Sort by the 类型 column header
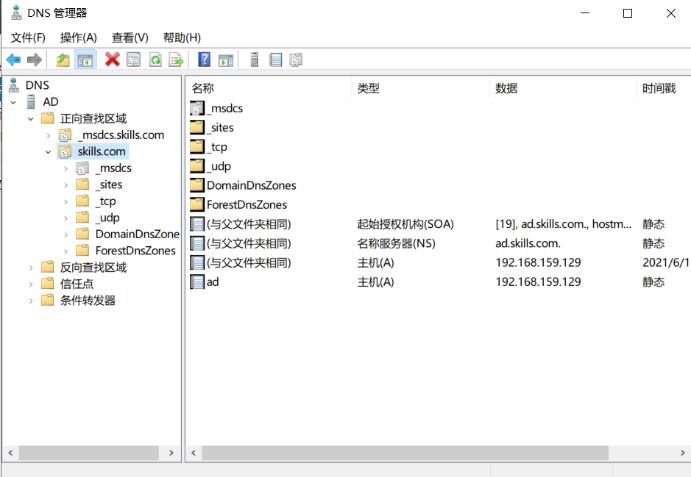Image resolution: width=691 pixels, height=477 pixels. click(x=420, y=88)
